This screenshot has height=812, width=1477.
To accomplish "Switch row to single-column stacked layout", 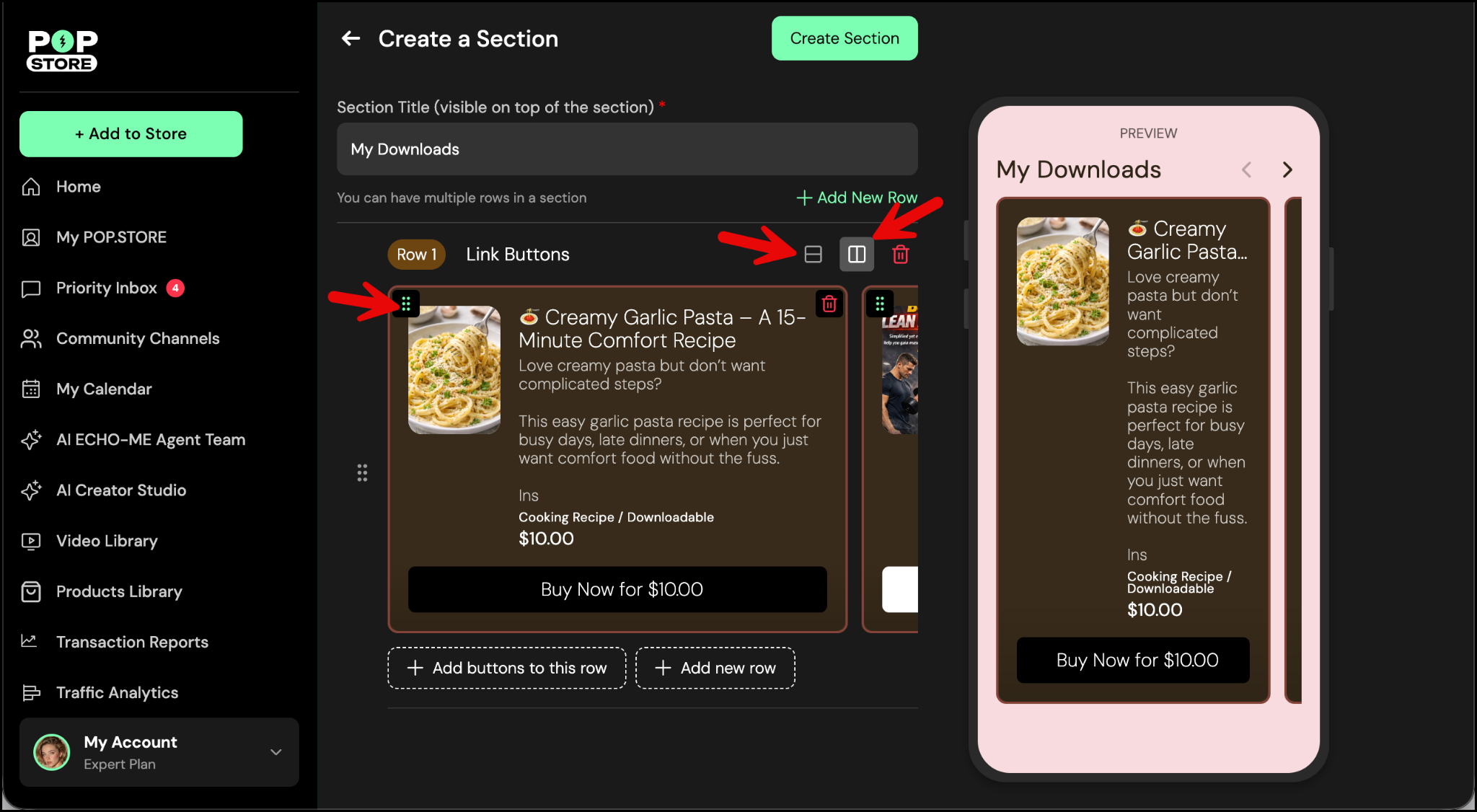I will point(813,254).
